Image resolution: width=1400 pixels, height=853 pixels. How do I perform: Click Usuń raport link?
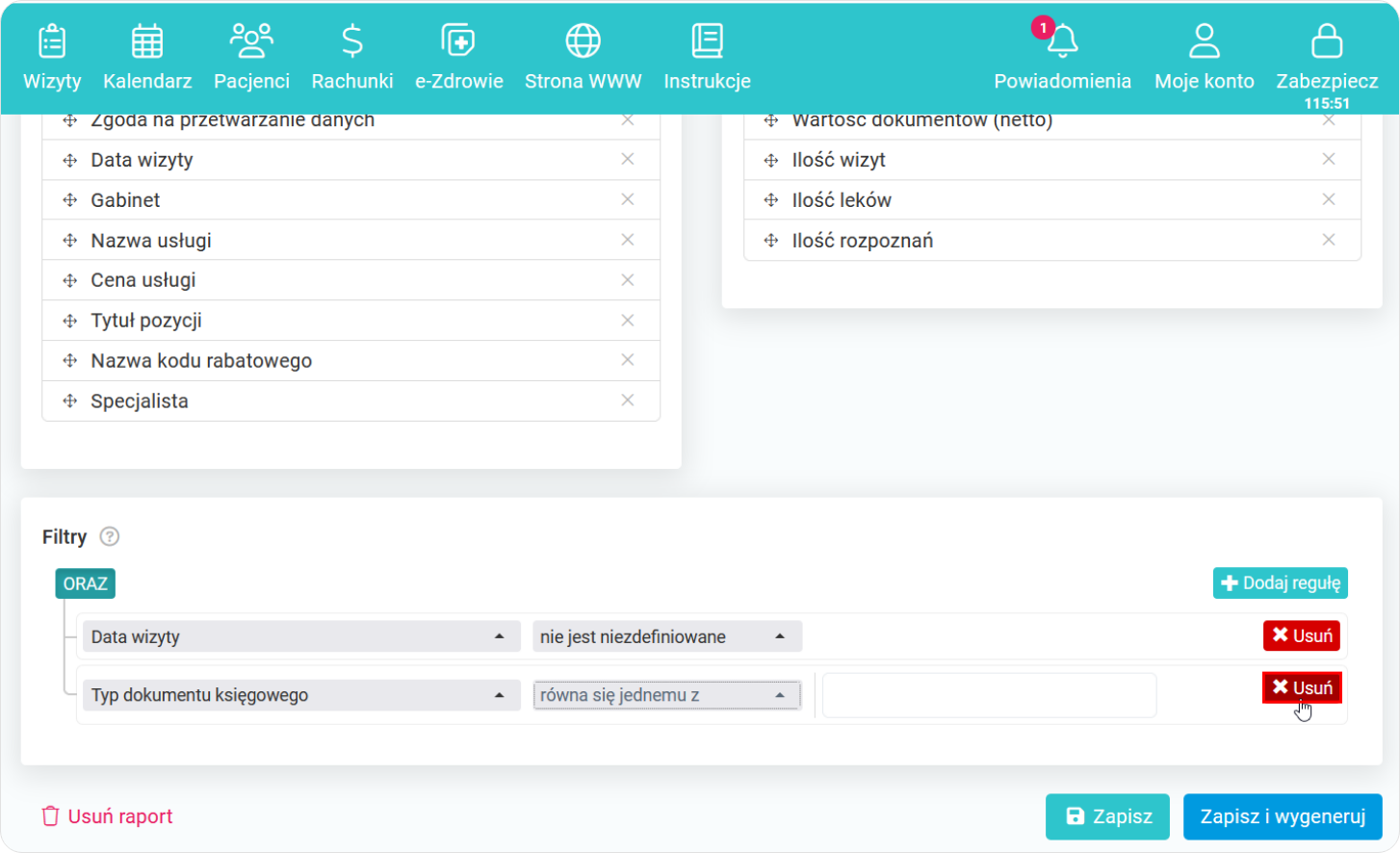(x=107, y=816)
